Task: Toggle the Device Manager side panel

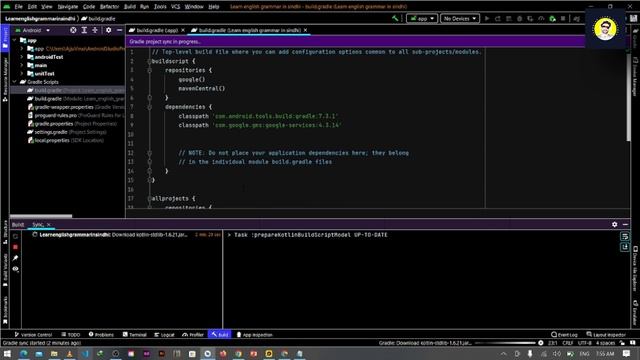Action: [x=636, y=76]
